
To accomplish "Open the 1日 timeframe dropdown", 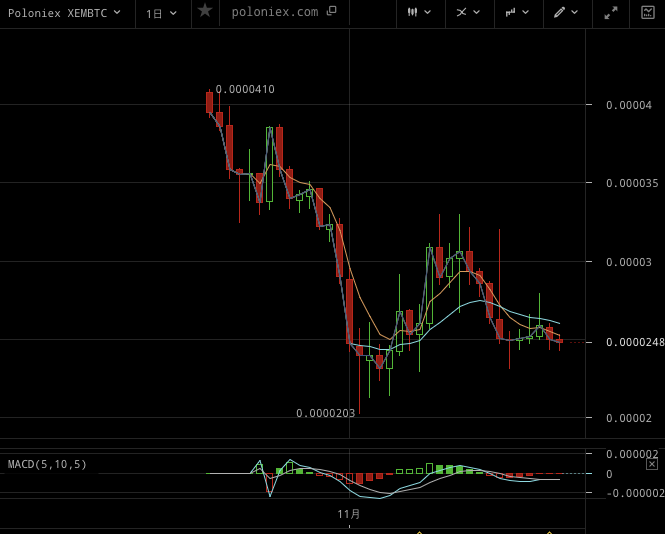I will pos(161,14).
